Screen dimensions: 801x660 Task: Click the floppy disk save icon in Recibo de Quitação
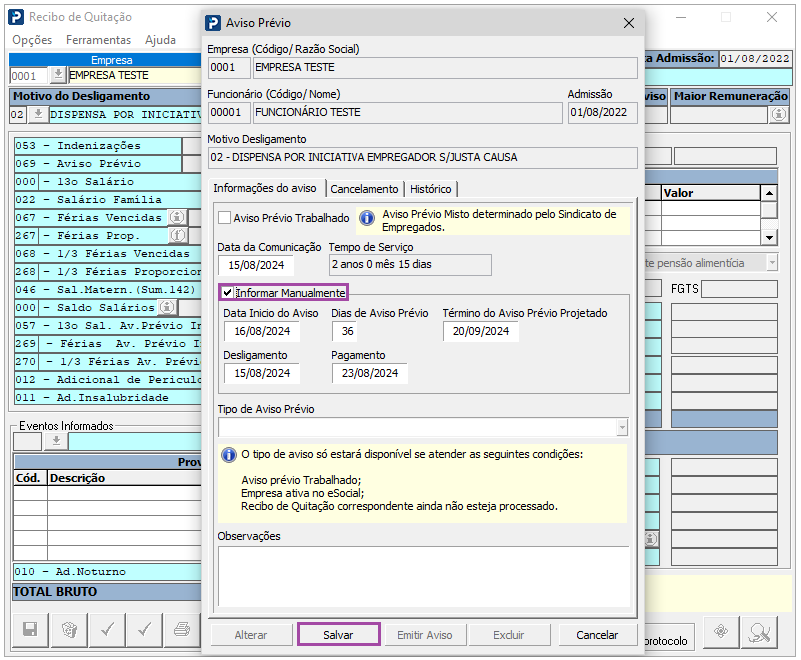tap(30, 629)
